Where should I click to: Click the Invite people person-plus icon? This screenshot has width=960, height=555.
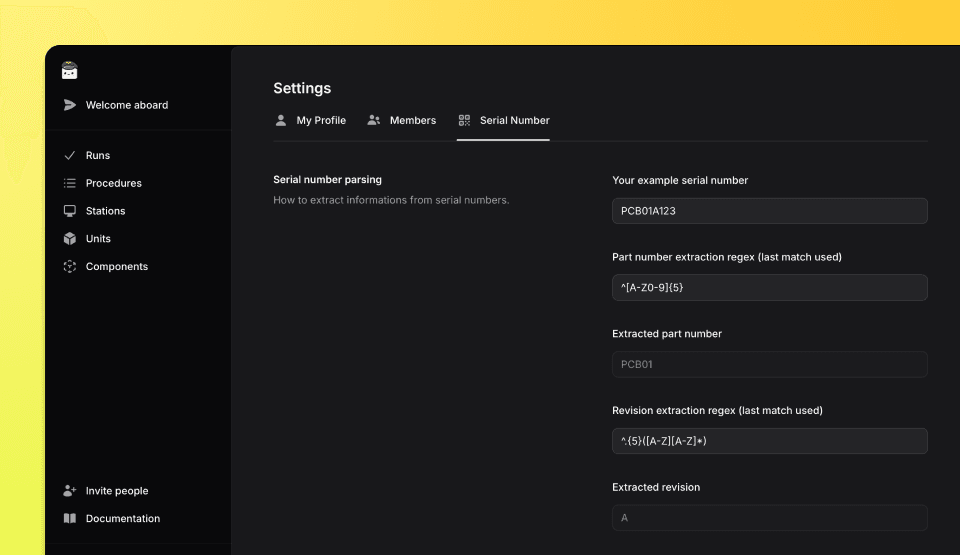coord(70,491)
